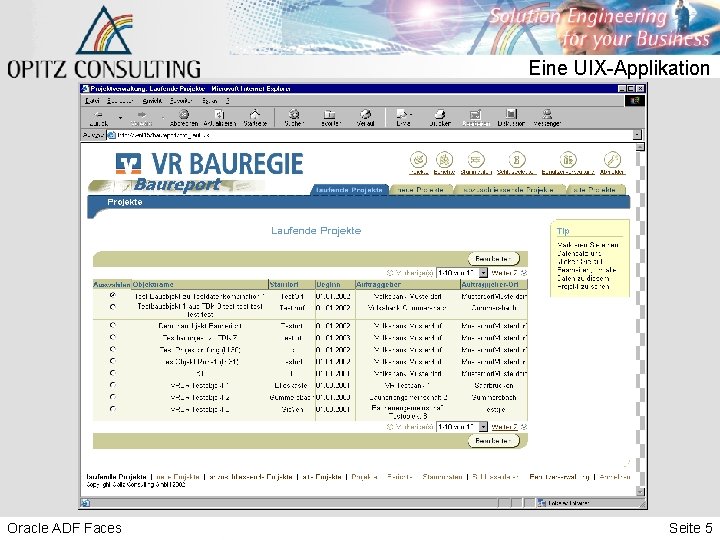Viewport: 720px width, 540px height.
Task: Open the Favoriten folder toolbar icon
Action: [330, 114]
